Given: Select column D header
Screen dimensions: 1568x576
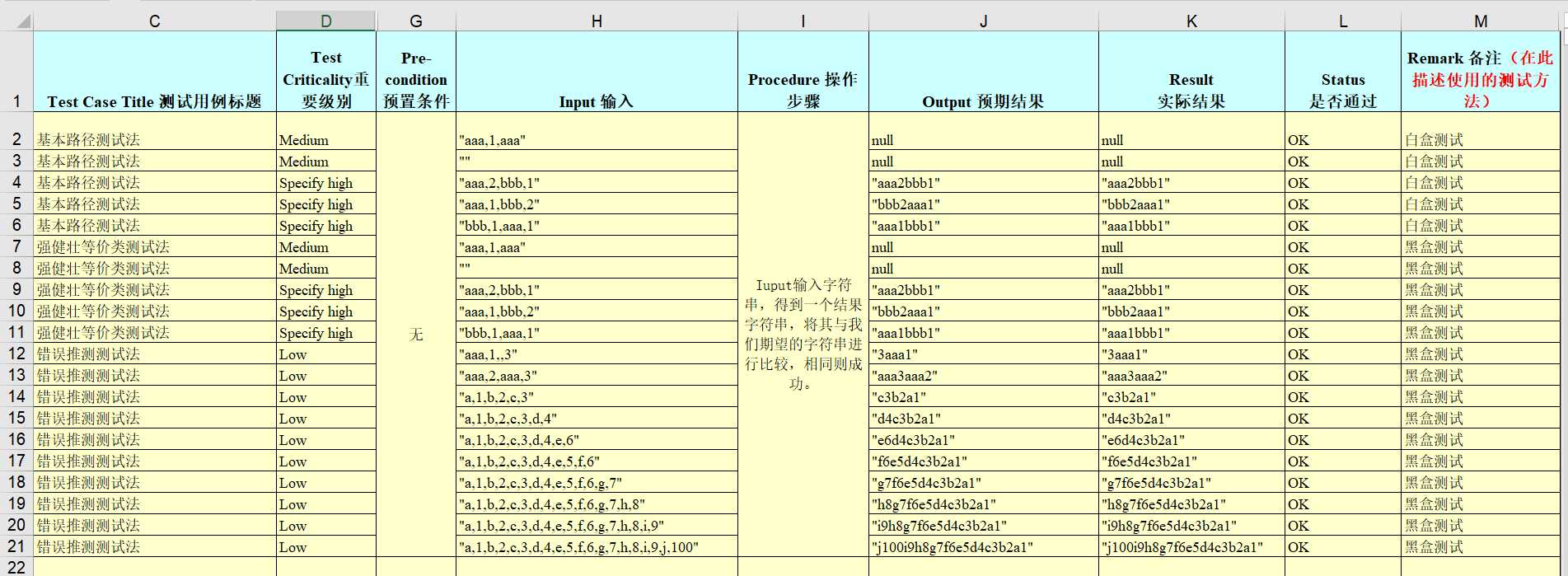Looking at the screenshot, I should (x=326, y=21).
